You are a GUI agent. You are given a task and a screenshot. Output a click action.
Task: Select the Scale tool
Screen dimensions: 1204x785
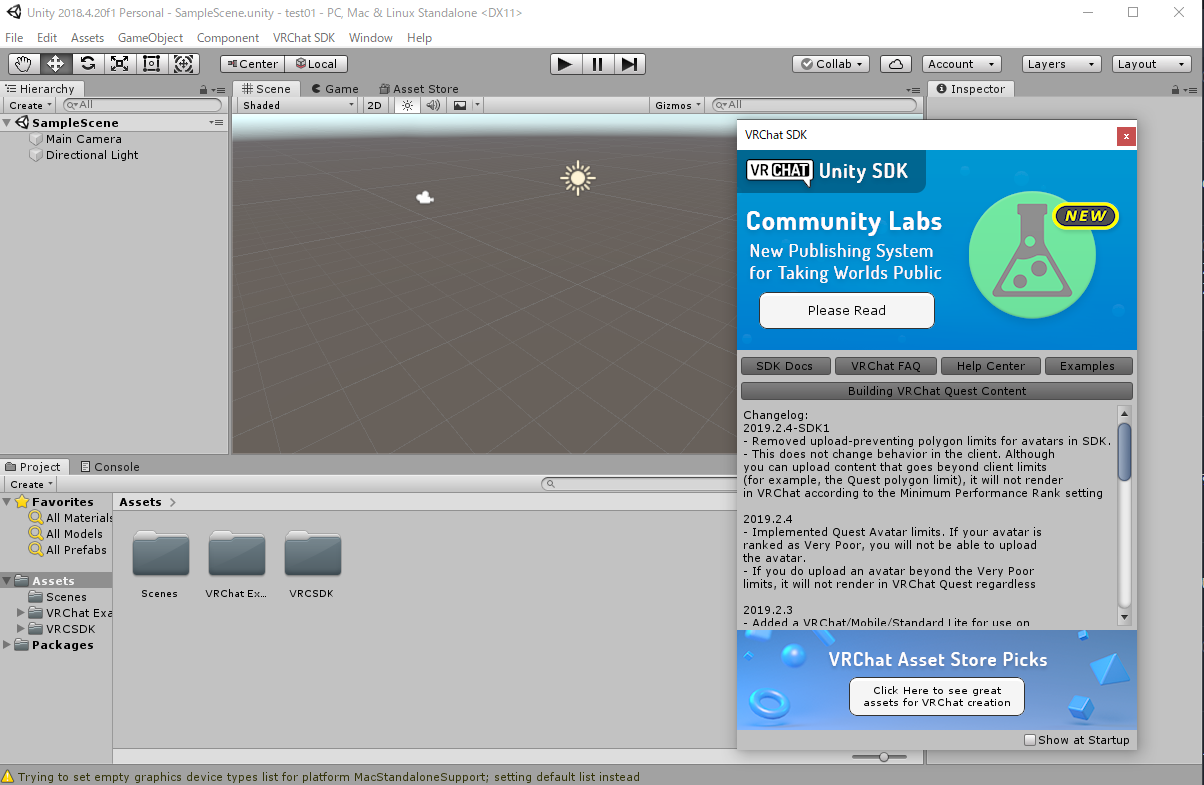coord(120,64)
